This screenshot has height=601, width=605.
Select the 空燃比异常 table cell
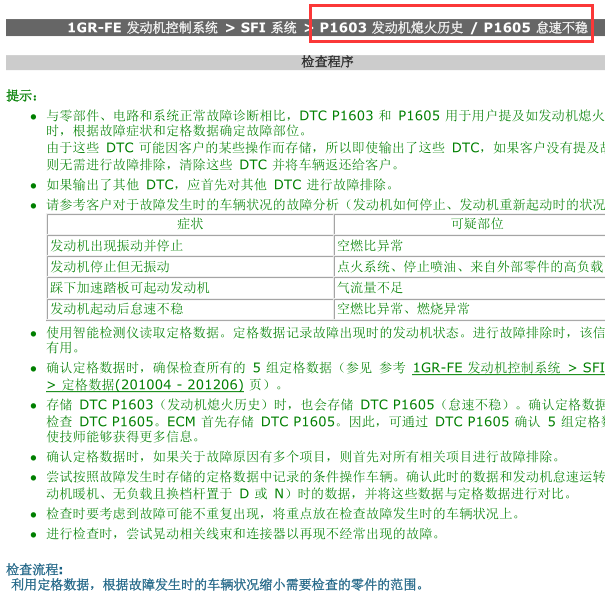coord(470,245)
